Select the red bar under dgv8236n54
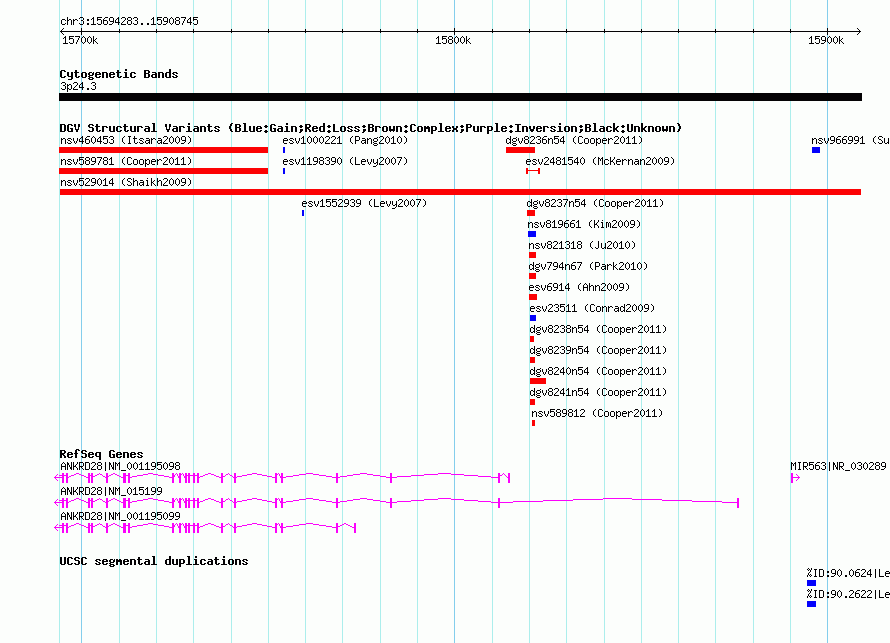The image size is (890, 643). click(x=520, y=150)
